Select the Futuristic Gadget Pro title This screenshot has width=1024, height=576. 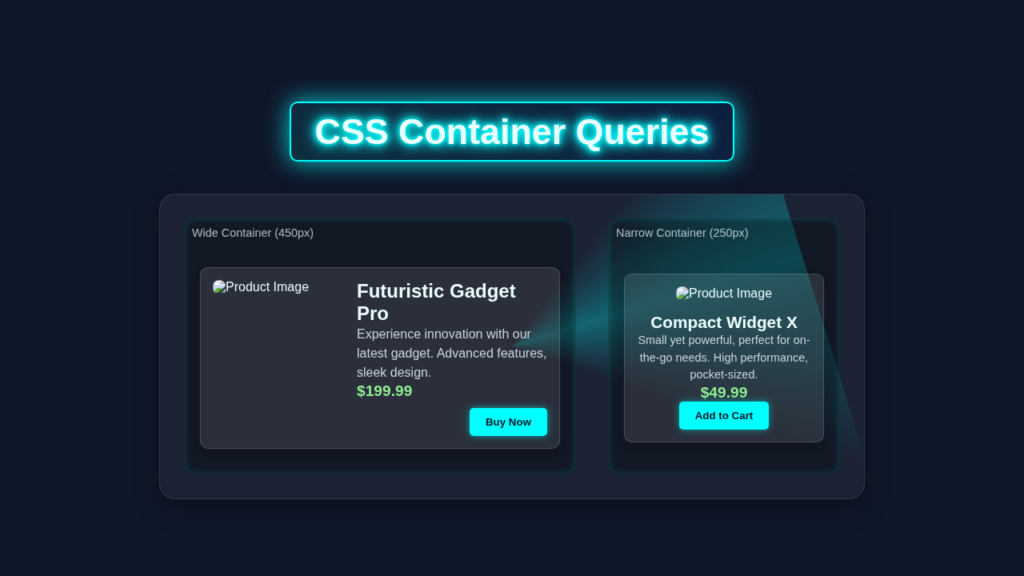[436, 302]
